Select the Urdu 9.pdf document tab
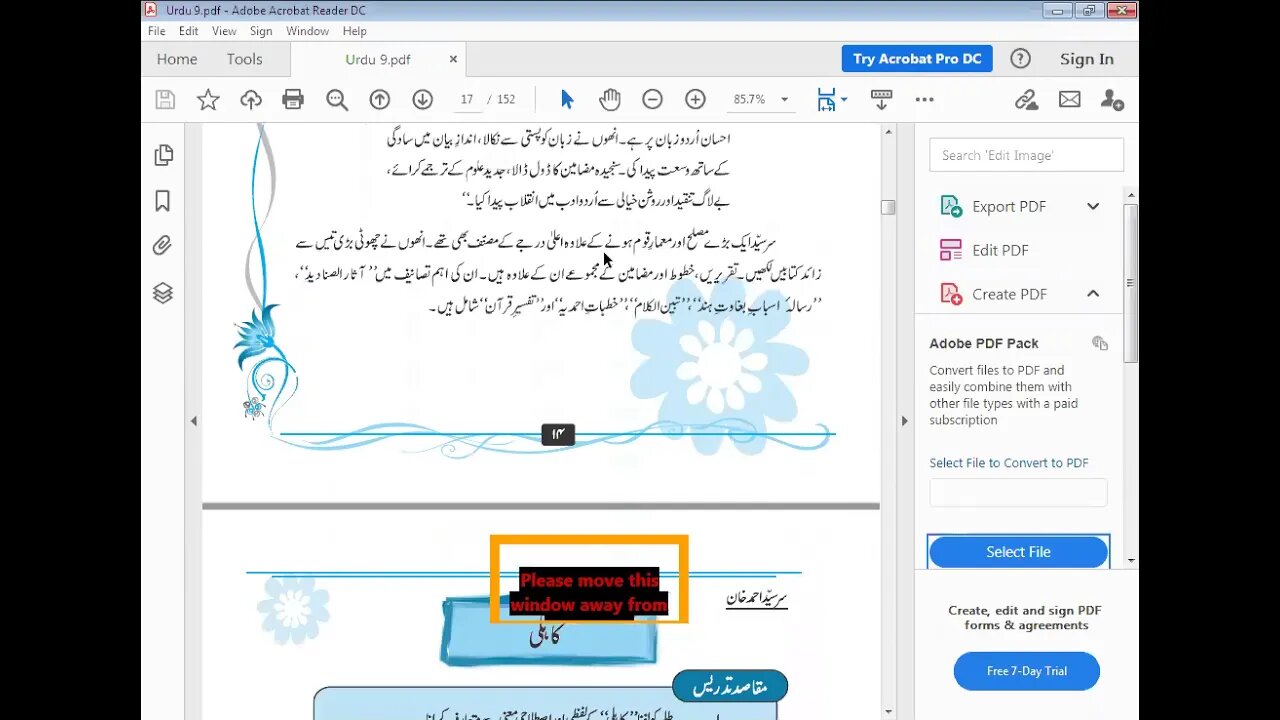Screen dimensions: 1280x720 378,59
